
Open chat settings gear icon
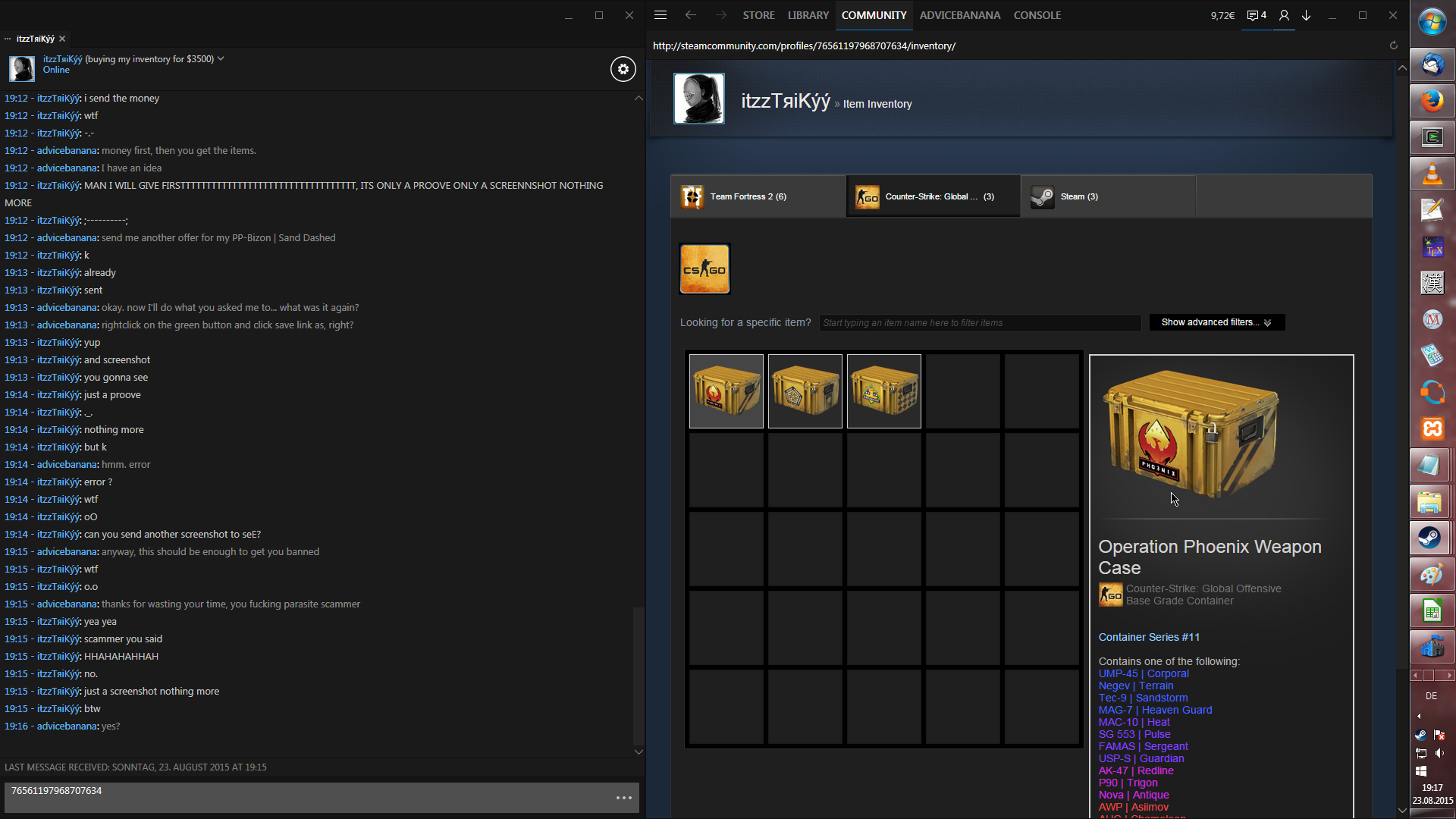(x=623, y=69)
